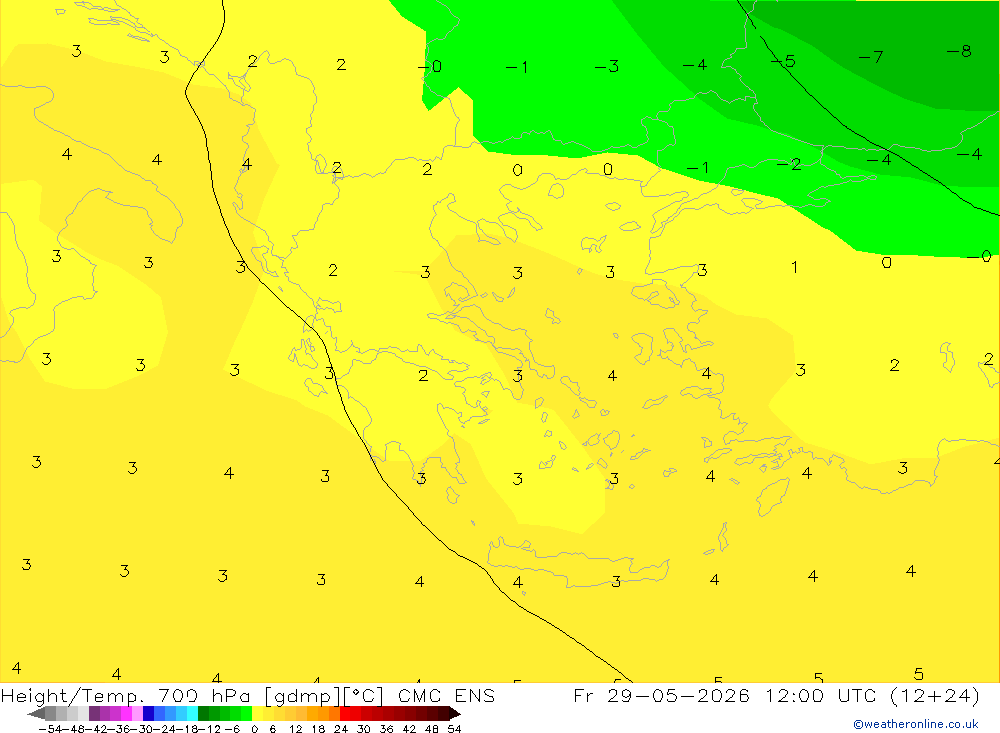
Task: Pick the dark green legend swatch above -12
Action: (x=203, y=713)
